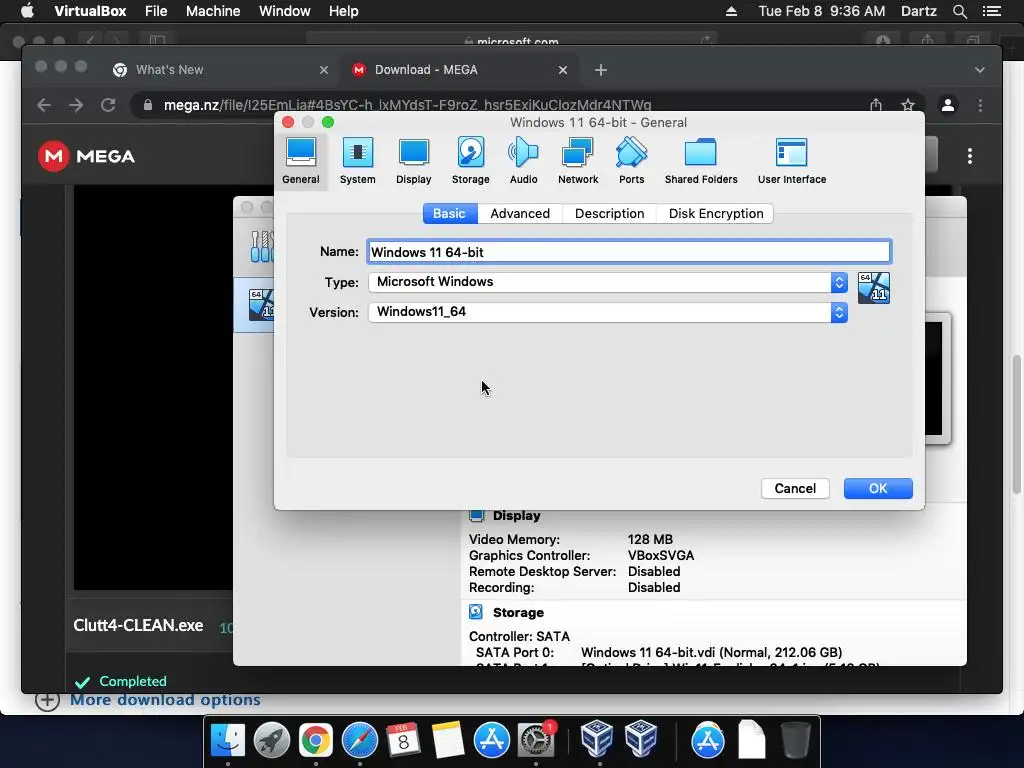Image resolution: width=1024 pixels, height=768 pixels.
Task: Open MEGA page three-dot menu
Action: coord(970,156)
